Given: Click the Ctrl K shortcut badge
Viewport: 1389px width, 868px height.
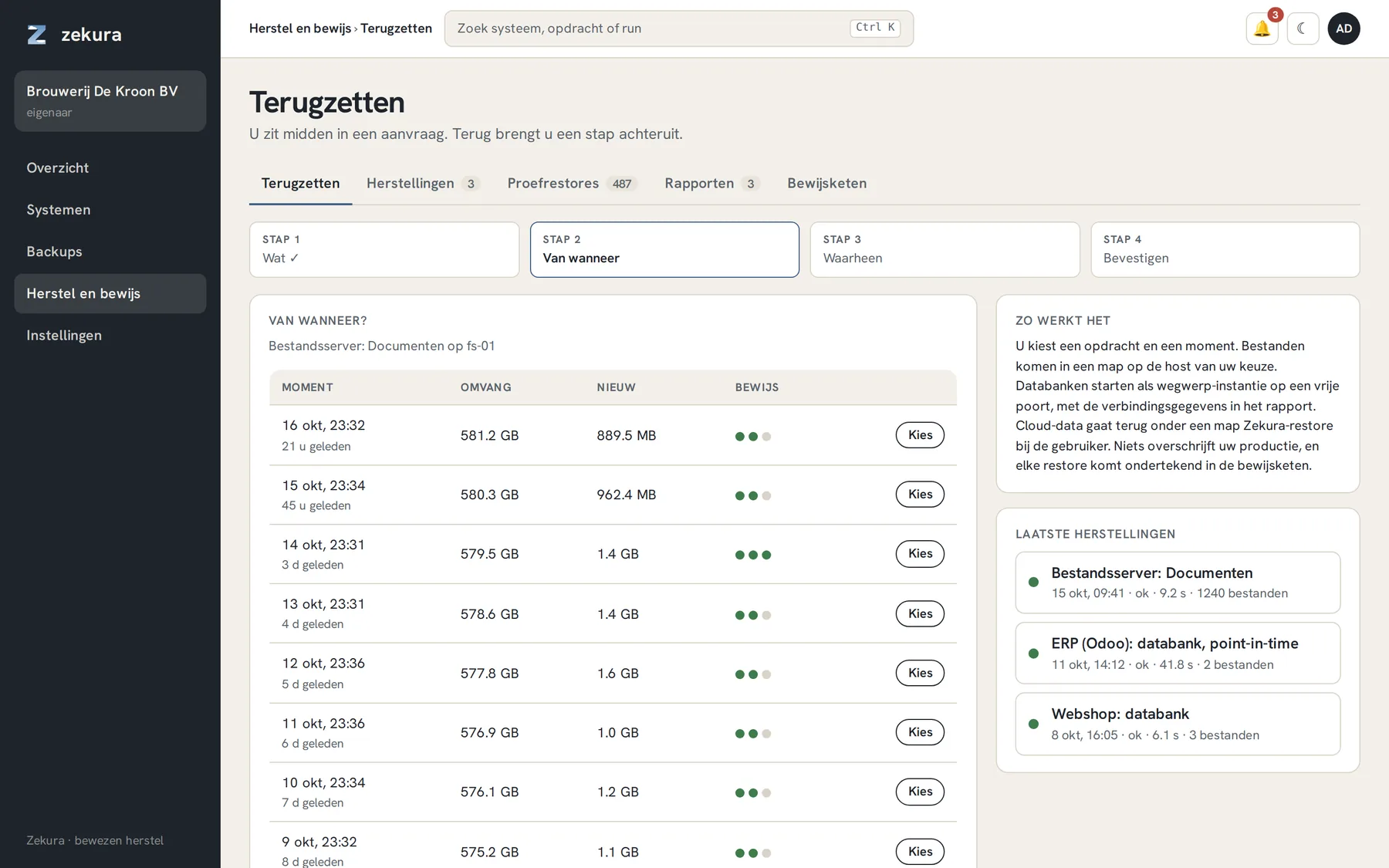Looking at the screenshot, I should 875,28.
